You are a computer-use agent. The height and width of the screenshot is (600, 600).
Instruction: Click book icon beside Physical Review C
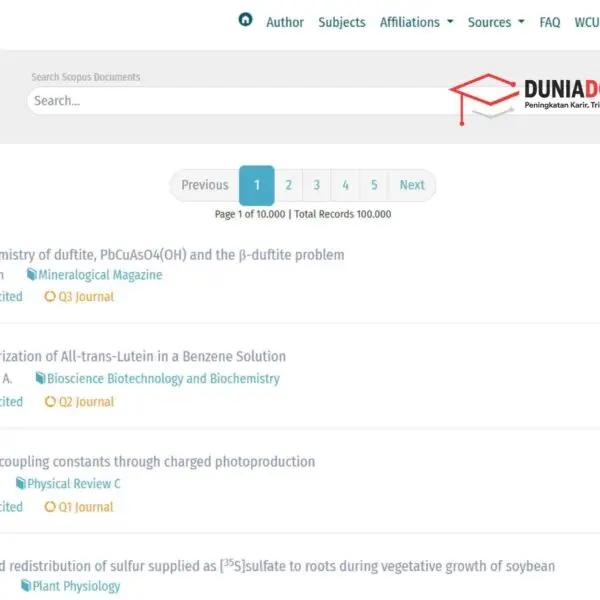point(20,483)
